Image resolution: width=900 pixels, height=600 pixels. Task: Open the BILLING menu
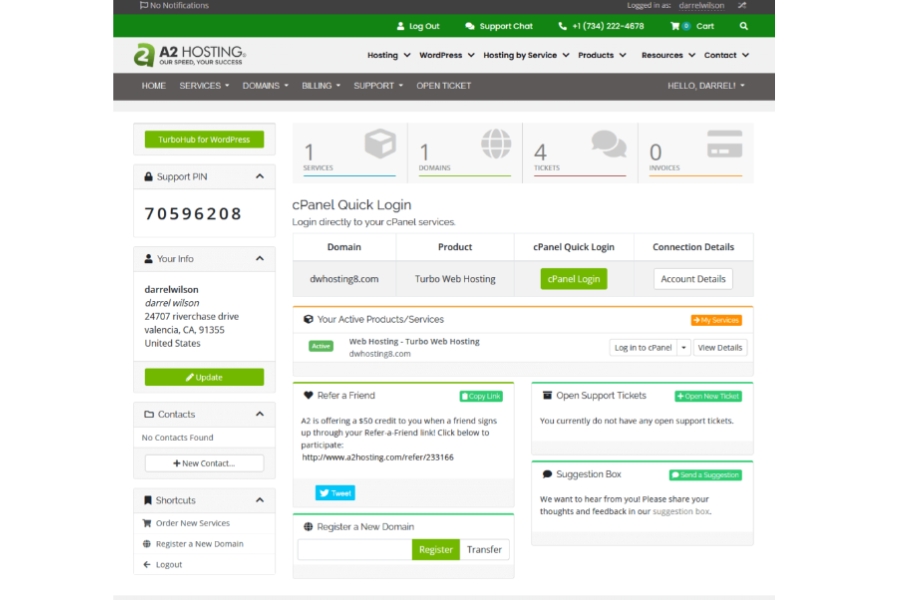[x=321, y=86]
